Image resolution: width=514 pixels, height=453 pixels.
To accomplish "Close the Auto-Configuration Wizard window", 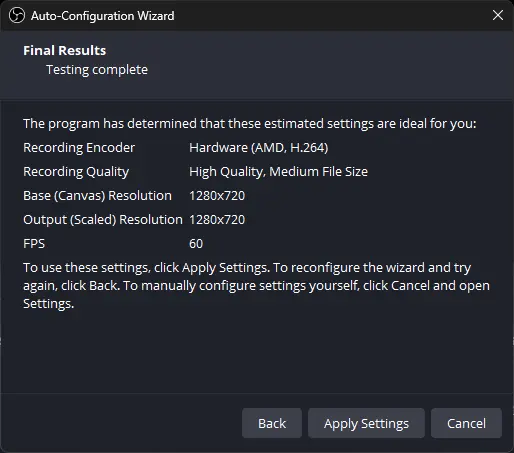I will pos(498,15).
